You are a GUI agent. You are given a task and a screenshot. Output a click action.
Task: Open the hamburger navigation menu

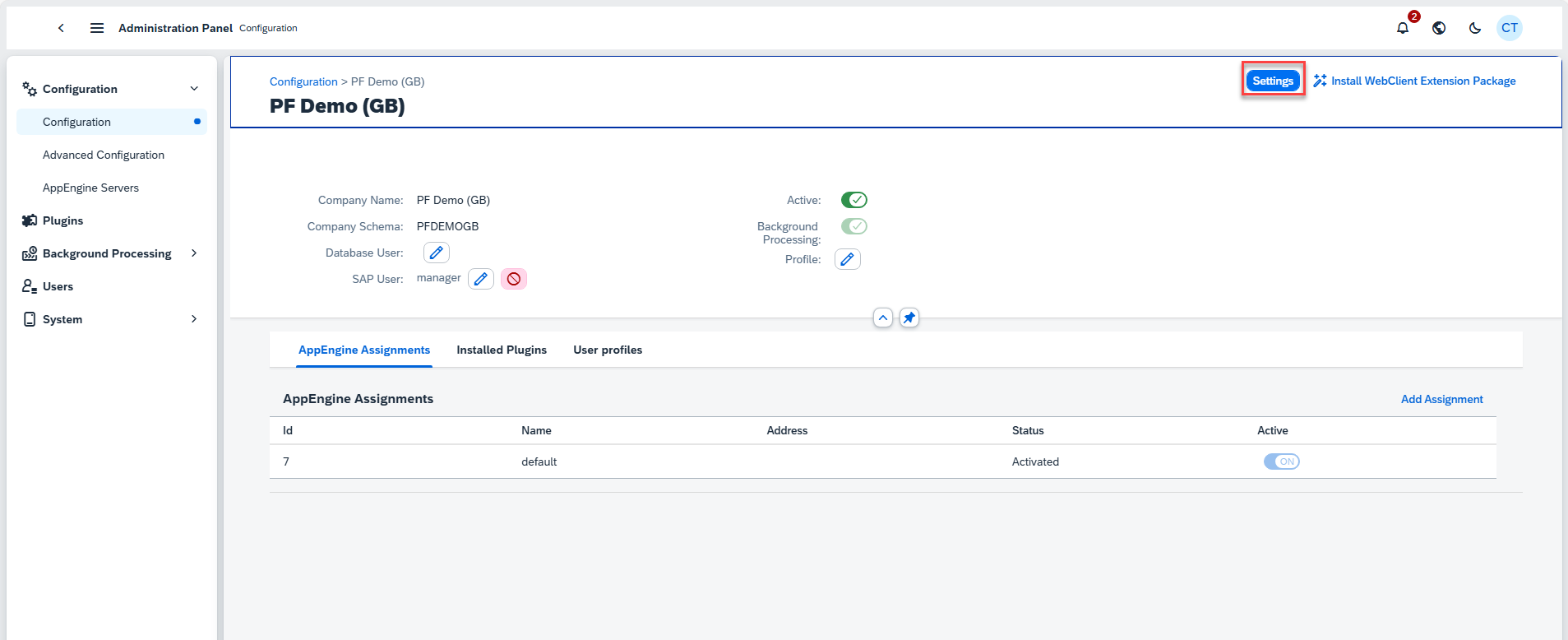tap(97, 28)
